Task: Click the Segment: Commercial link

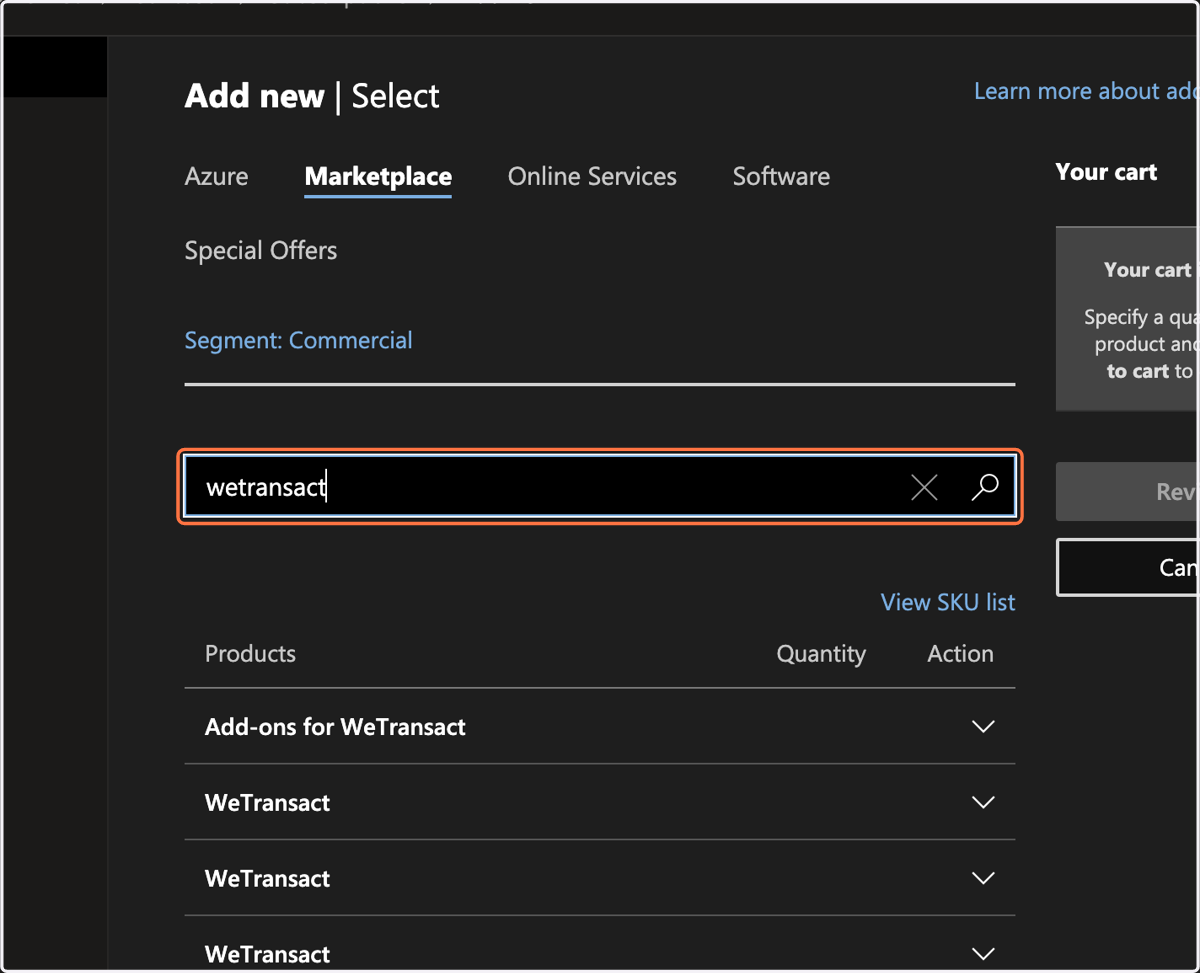Action: click(x=298, y=340)
